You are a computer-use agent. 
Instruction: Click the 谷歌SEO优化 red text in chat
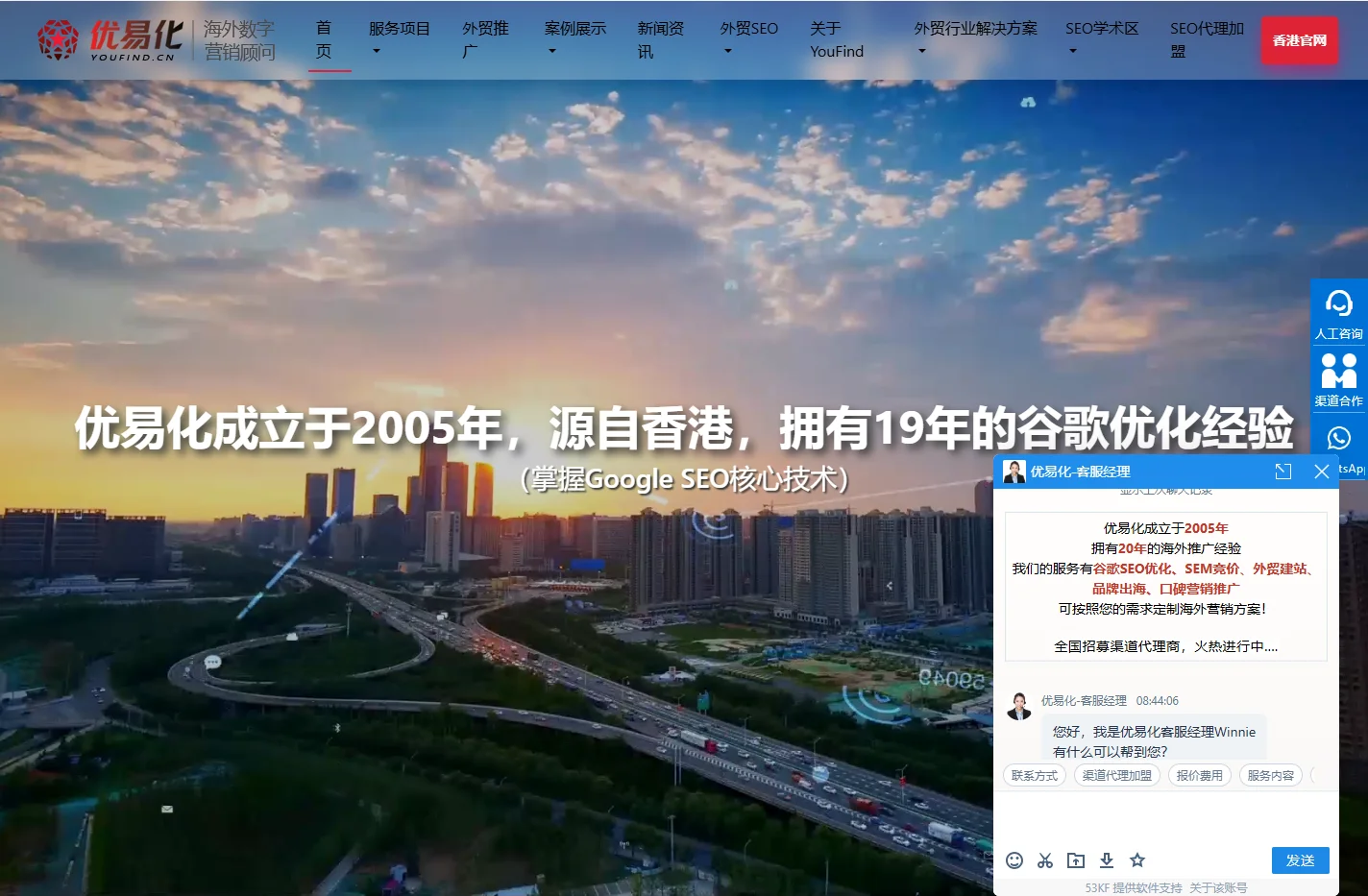[x=1133, y=569]
